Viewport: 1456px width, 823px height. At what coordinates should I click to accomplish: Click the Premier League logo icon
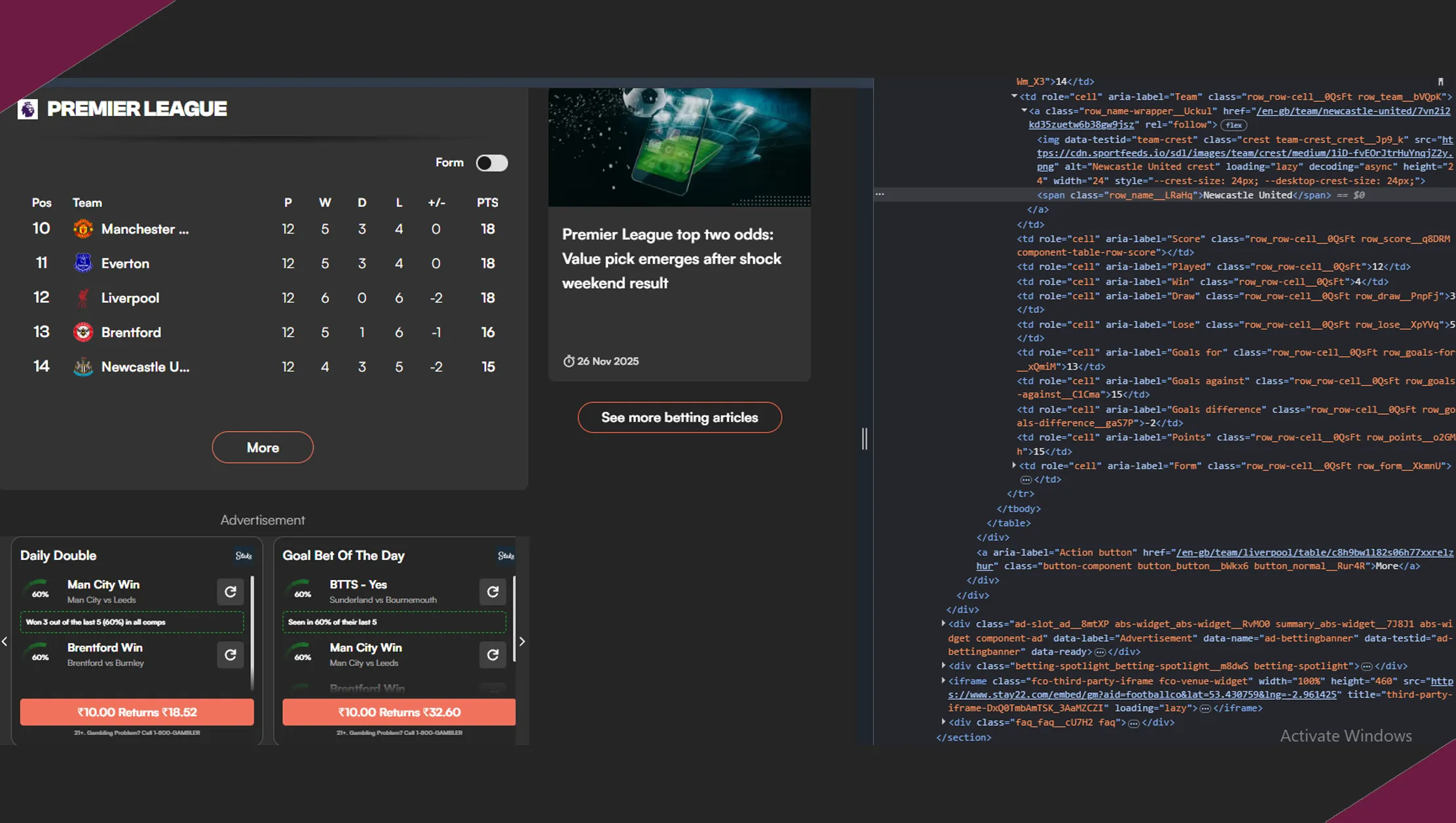tap(28, 109)
